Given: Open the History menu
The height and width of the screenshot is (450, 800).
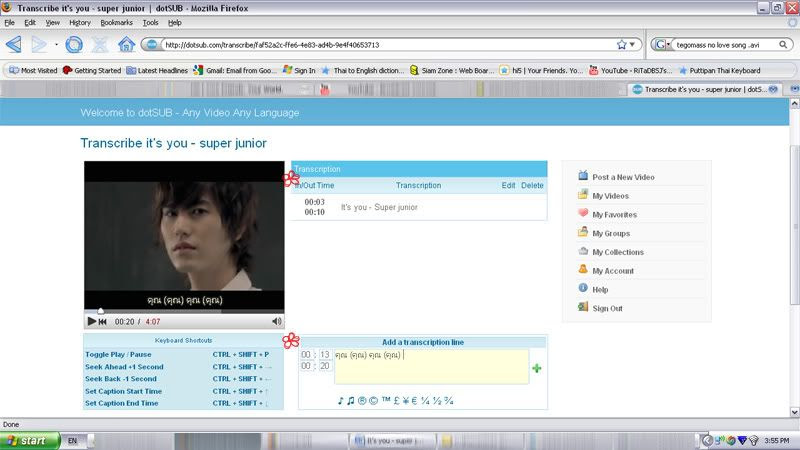Looking at the screenshot, I should 80,22.
